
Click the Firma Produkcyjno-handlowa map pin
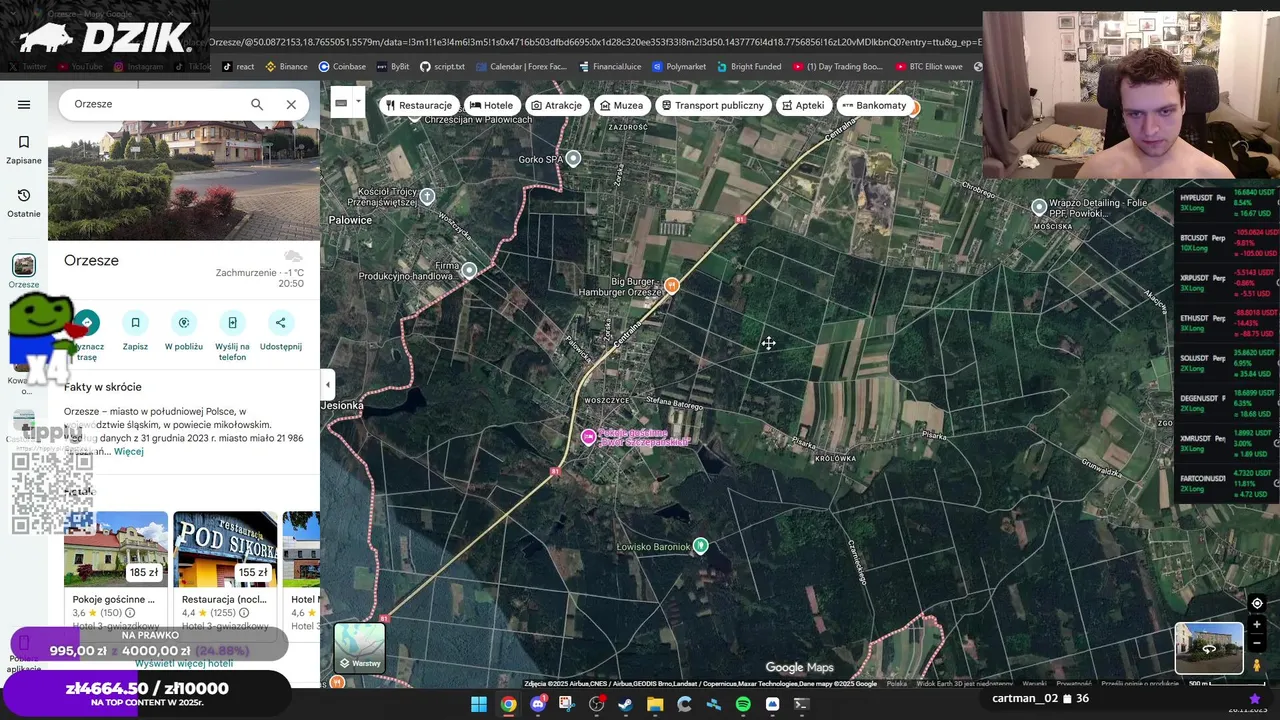[469, 270]
